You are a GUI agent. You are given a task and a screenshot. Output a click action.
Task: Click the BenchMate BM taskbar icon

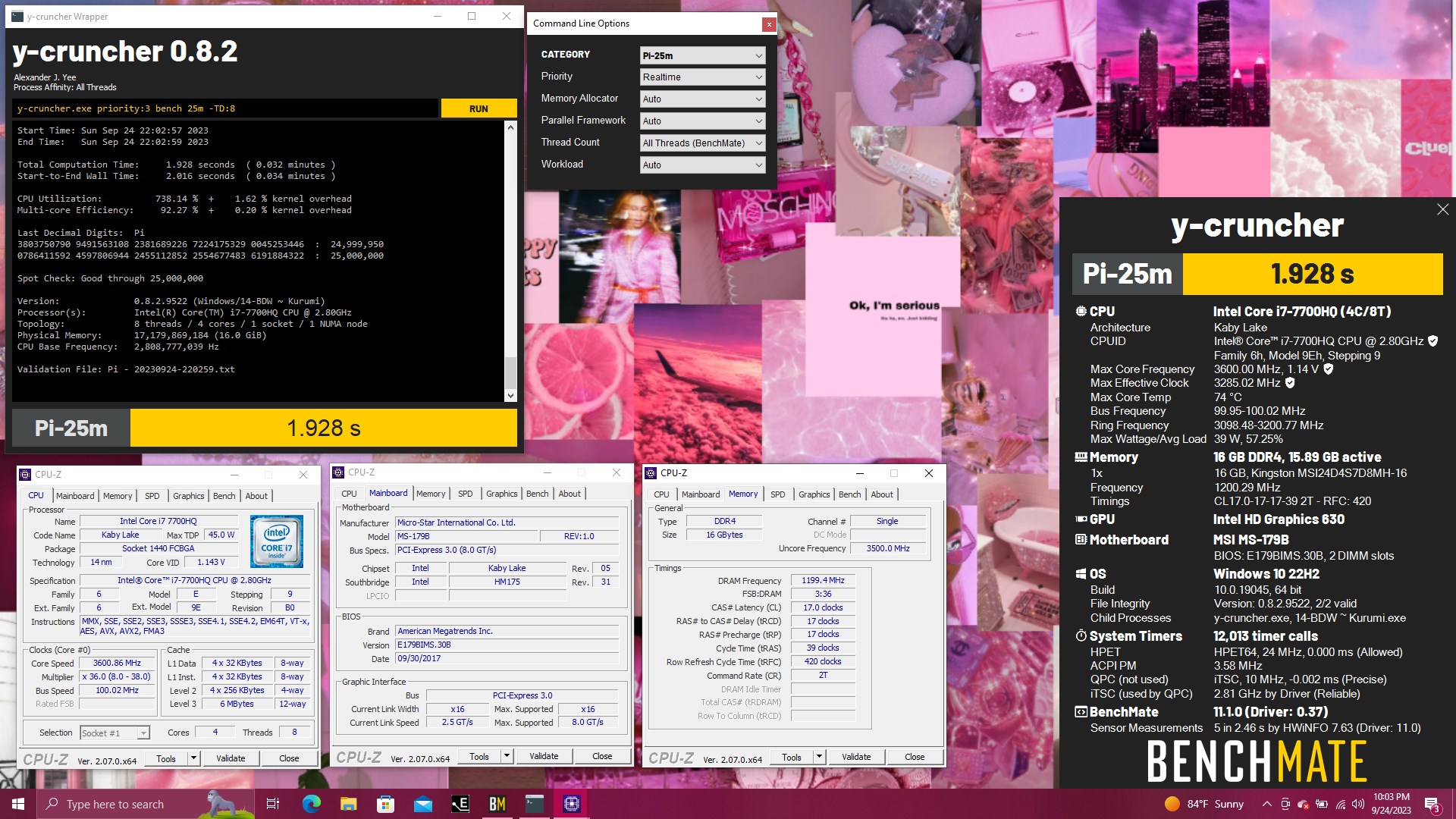click(x=497, y=804)
